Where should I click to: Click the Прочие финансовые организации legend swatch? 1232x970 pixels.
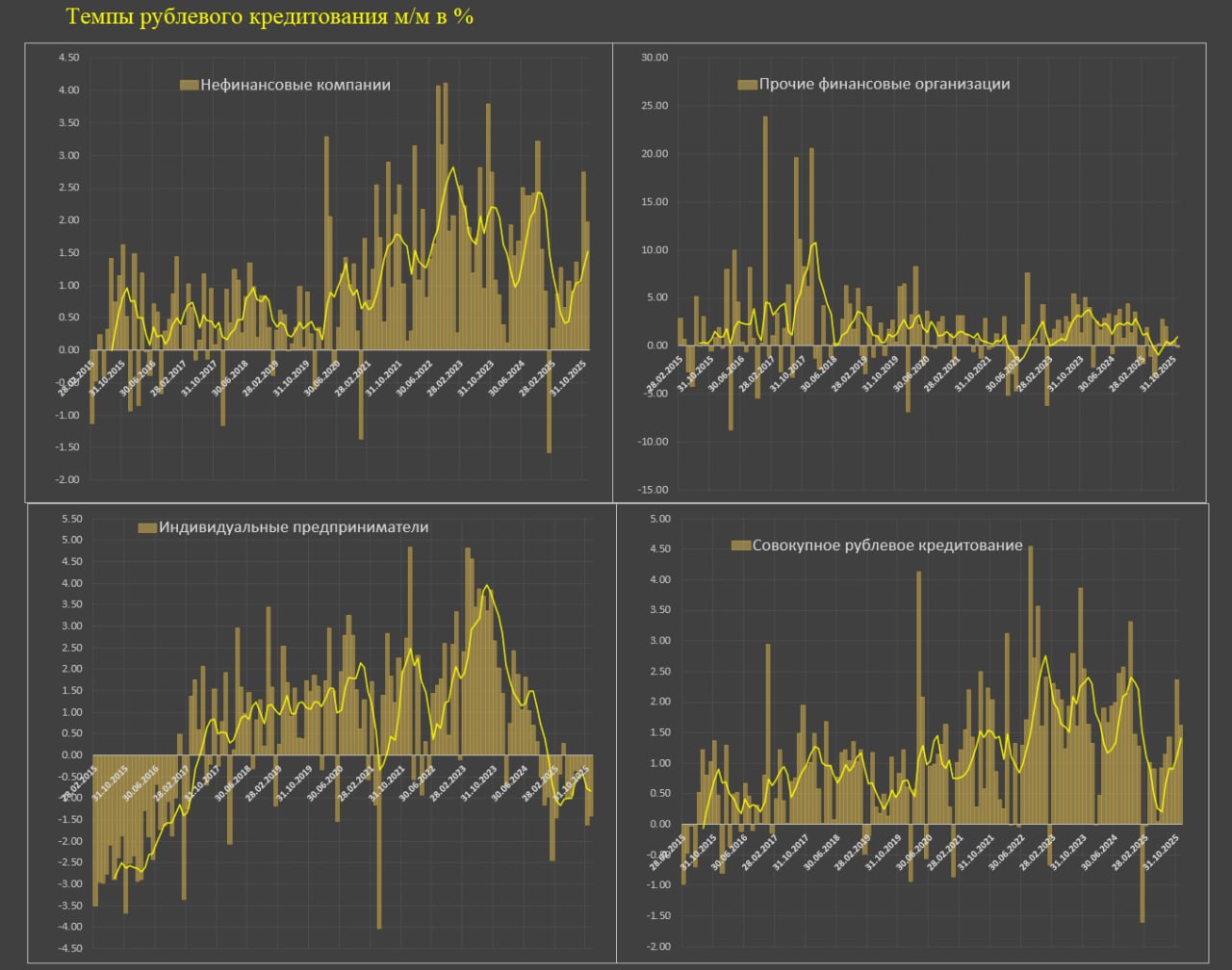[747, 85]
